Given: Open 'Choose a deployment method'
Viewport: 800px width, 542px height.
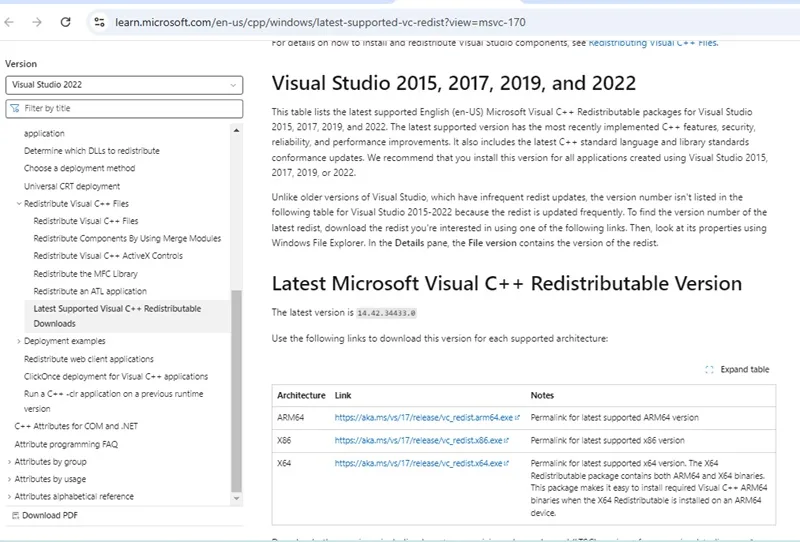Looking at the screenshot, I should [x=79, y=168].
